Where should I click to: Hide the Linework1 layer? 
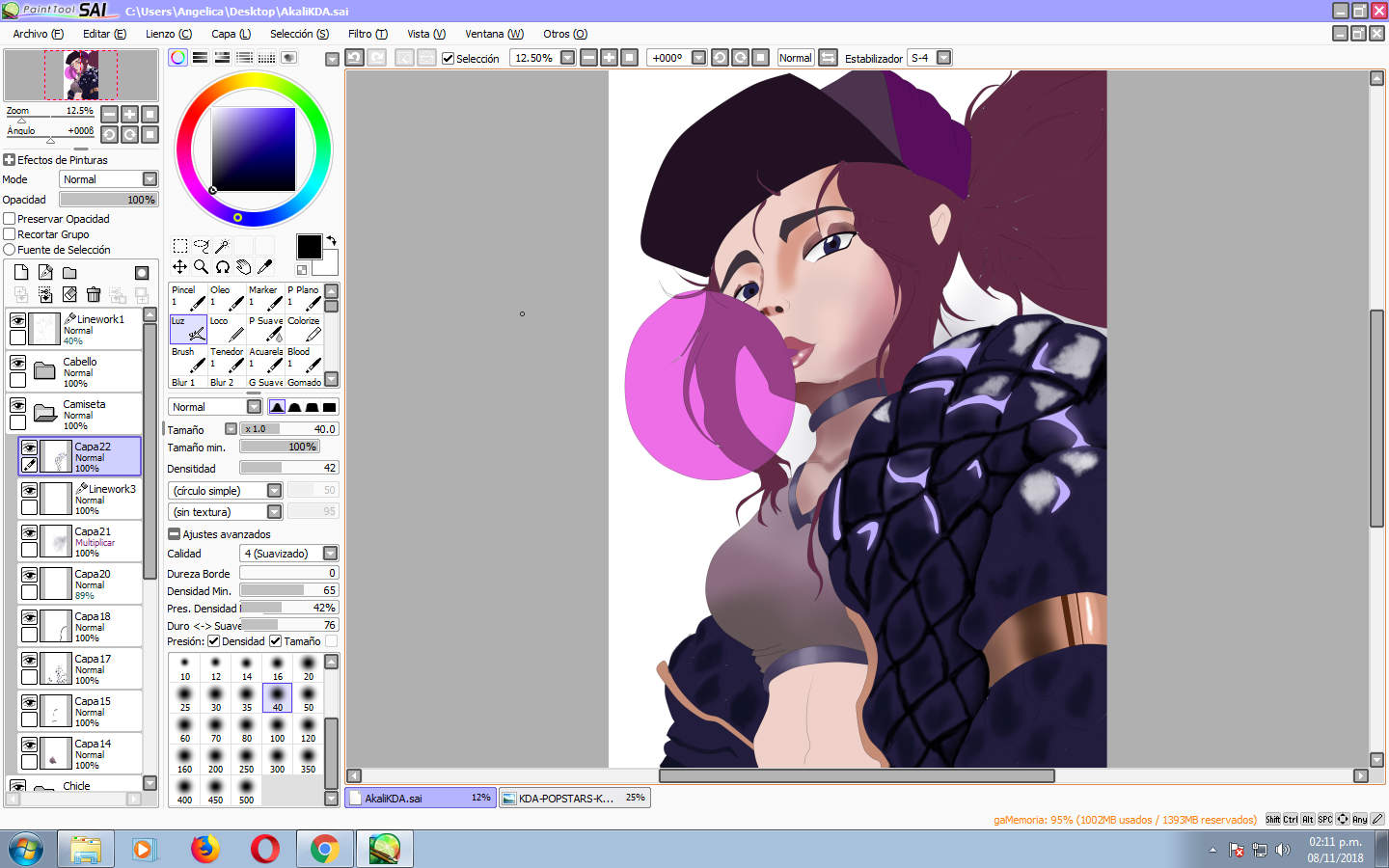tap(17, 320)
